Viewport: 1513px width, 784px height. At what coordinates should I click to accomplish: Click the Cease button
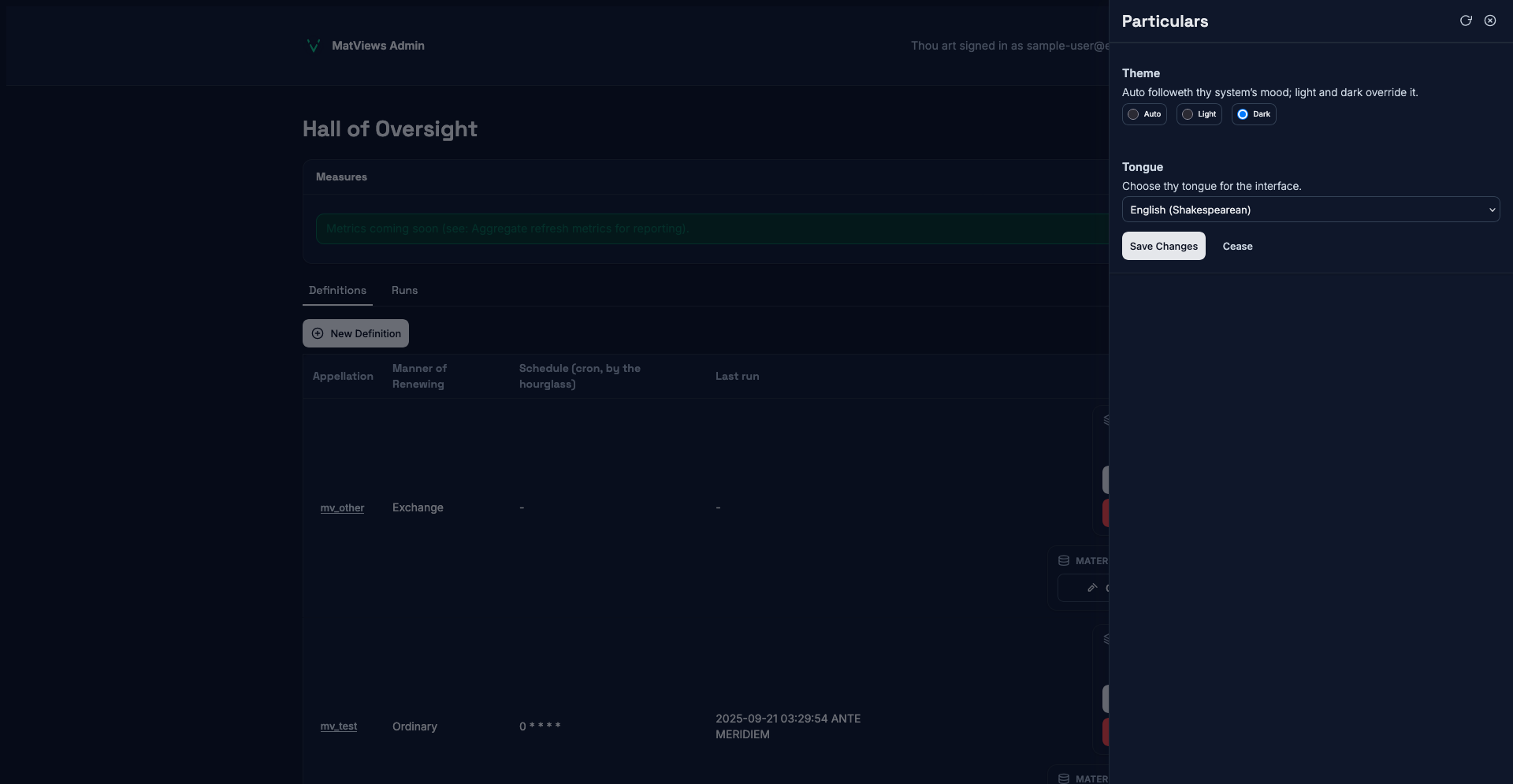[1237, 246]
